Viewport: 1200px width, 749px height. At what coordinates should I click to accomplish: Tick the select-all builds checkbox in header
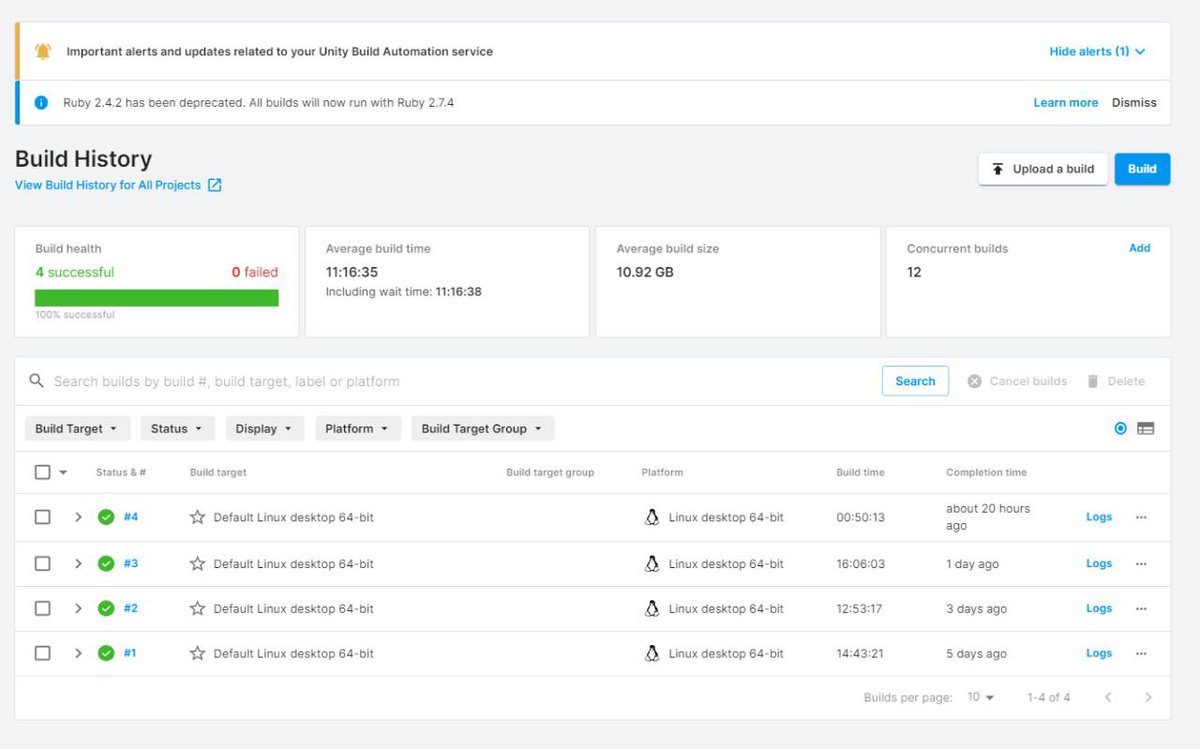click(42, 472)
